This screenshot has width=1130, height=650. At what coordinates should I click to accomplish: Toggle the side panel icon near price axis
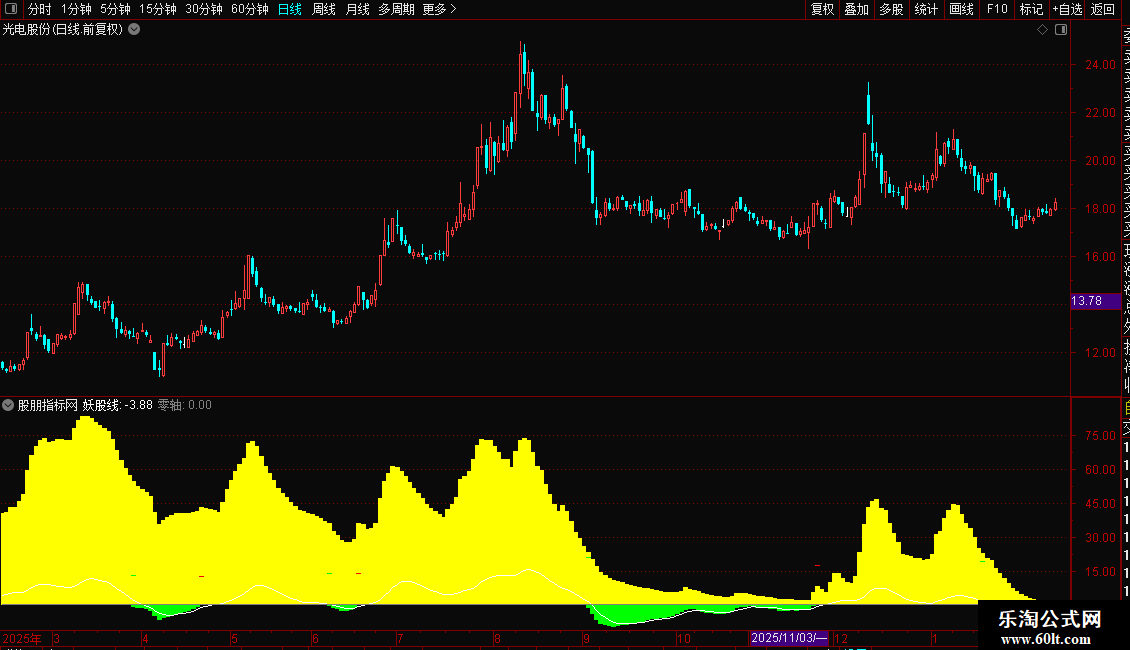[x=1061, y=30]
